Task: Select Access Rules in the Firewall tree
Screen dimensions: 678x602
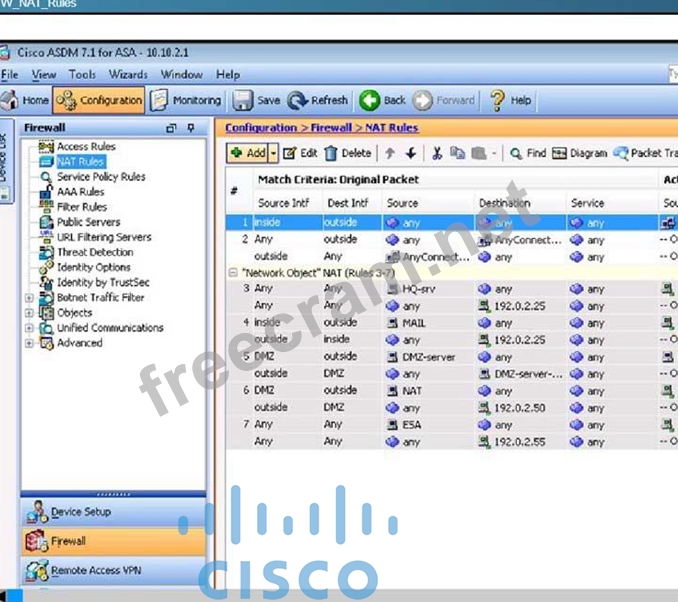Action: (x=86, y=147)
